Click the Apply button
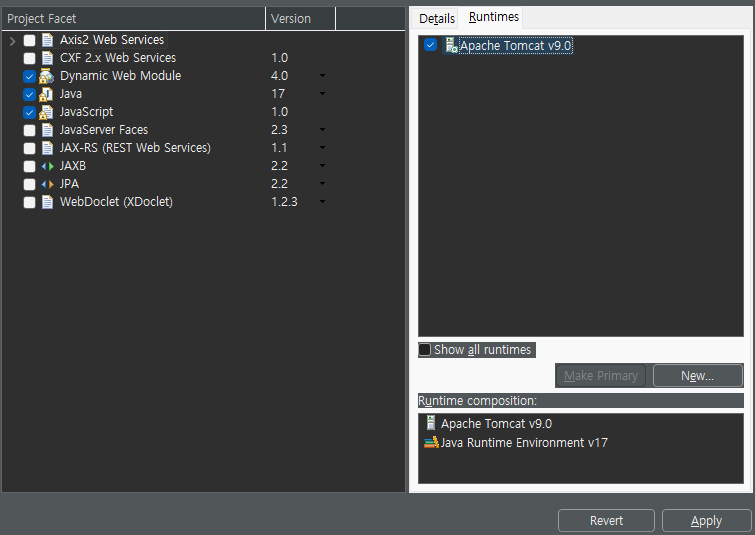755x535 pixels. point(706,521)
